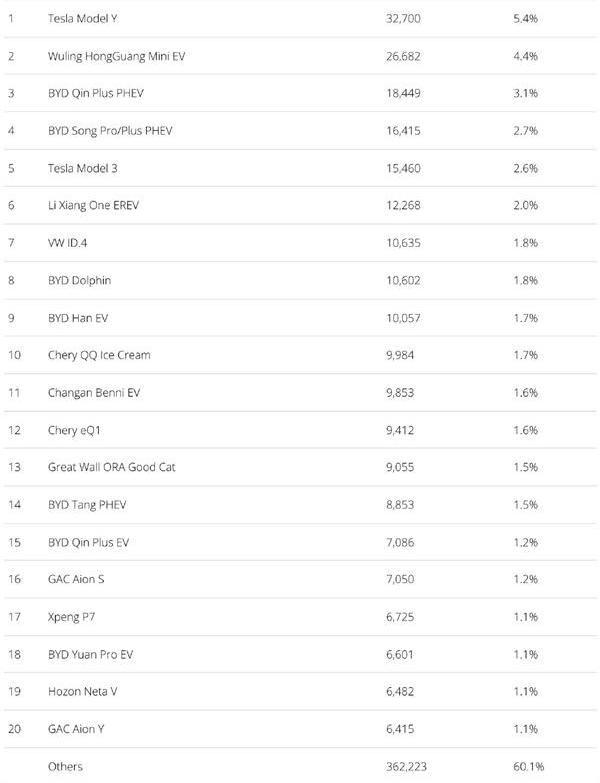The image size is (600, 783).
Task: Select BYD Qin Plus EV row name
Action: point(88,542)
